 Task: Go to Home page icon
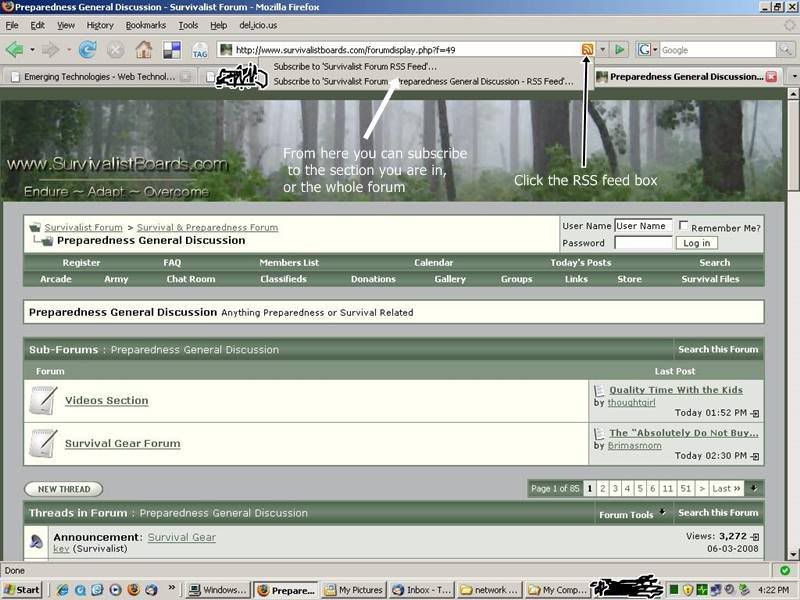coord(144,49)
